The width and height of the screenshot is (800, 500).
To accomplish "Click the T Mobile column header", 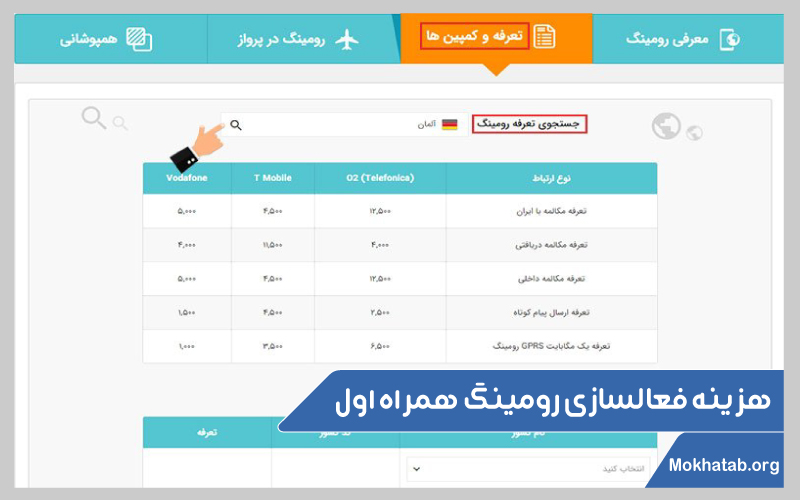I will click(x=273, y=178).
